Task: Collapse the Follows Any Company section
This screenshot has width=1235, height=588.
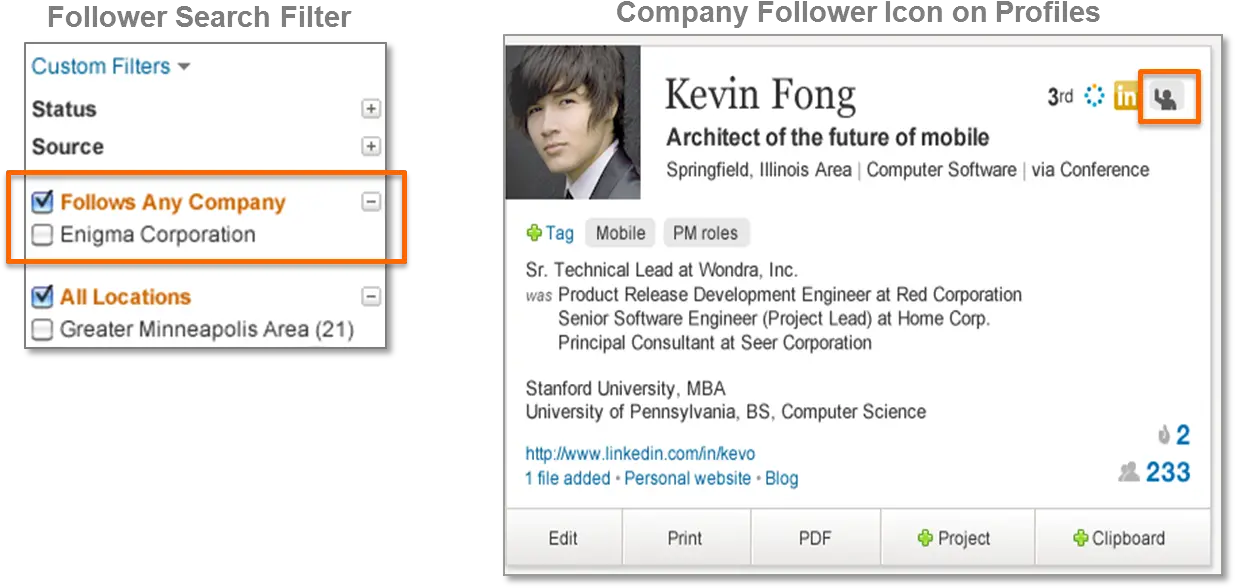Action: (371, 202)
